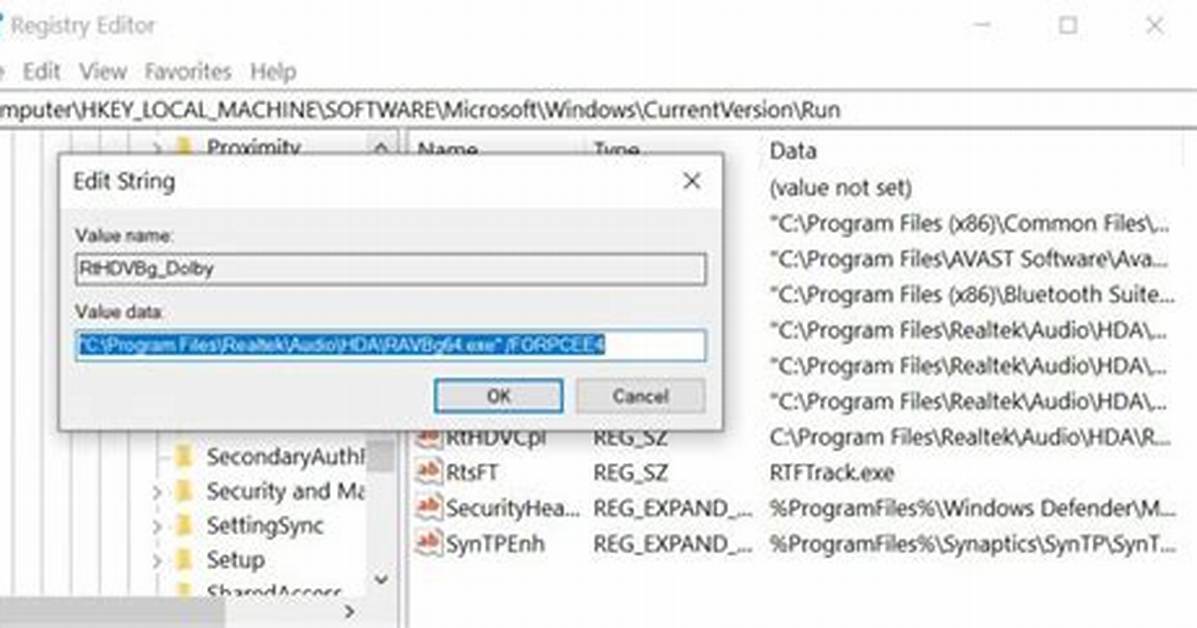
Task: Select the SecondaryAuthF tree item
Action: coord(286,456)
